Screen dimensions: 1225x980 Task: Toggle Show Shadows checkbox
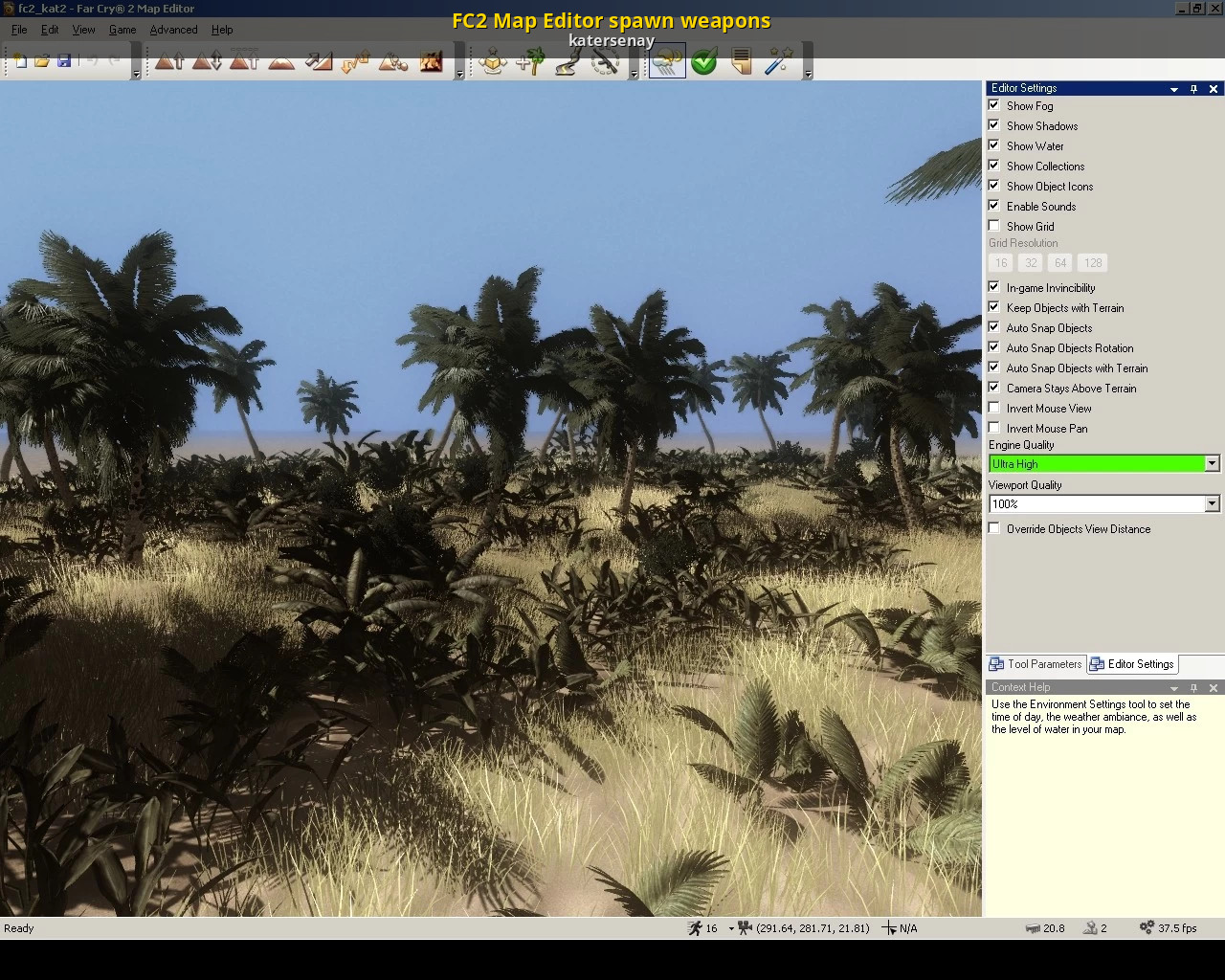(994, 125)
